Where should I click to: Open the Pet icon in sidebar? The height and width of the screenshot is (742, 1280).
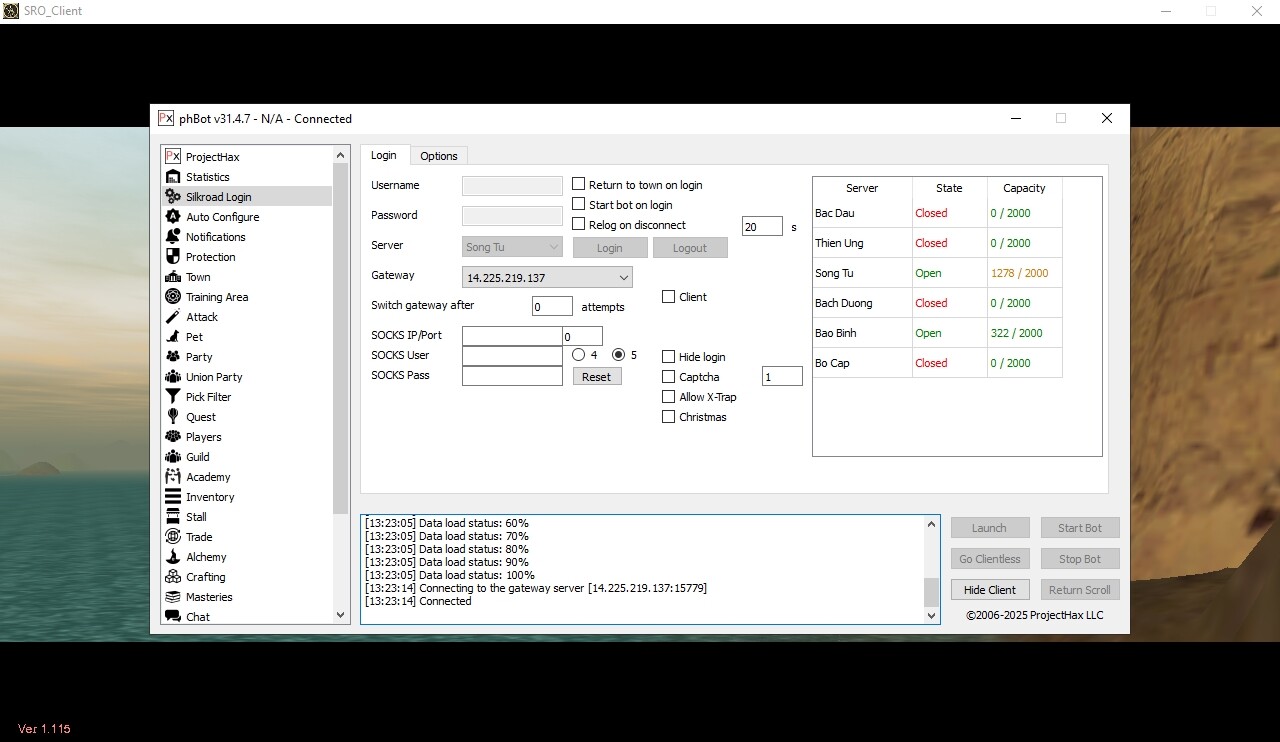tap(173, 337)
